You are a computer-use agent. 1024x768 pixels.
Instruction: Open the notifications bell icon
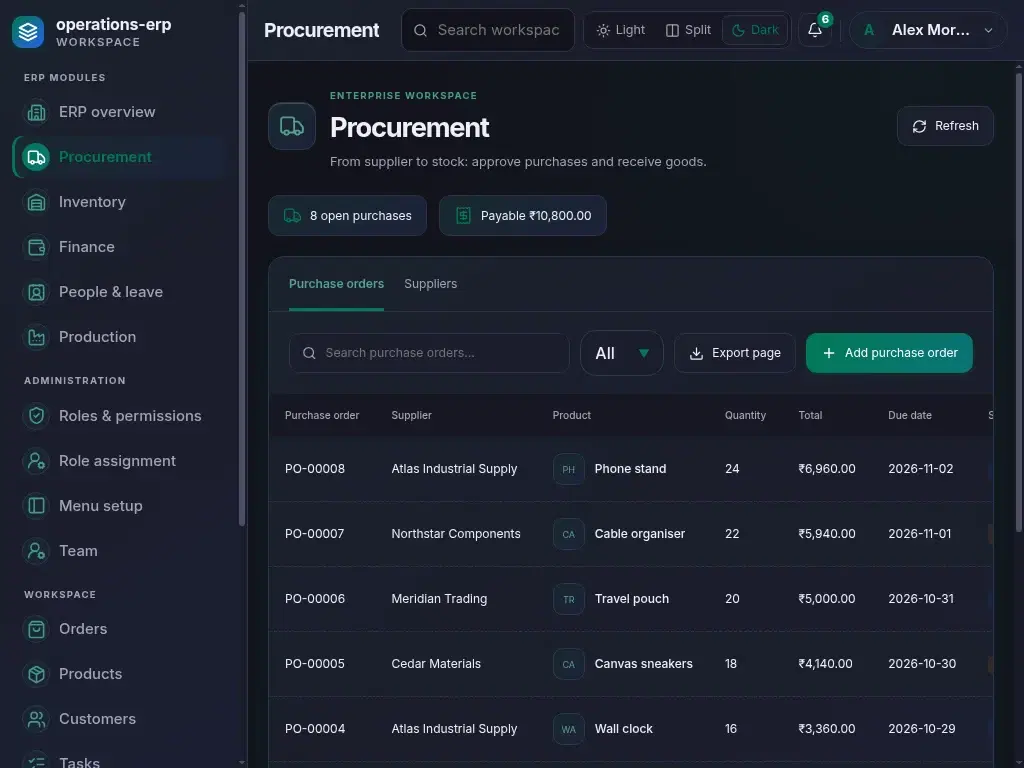815,30
